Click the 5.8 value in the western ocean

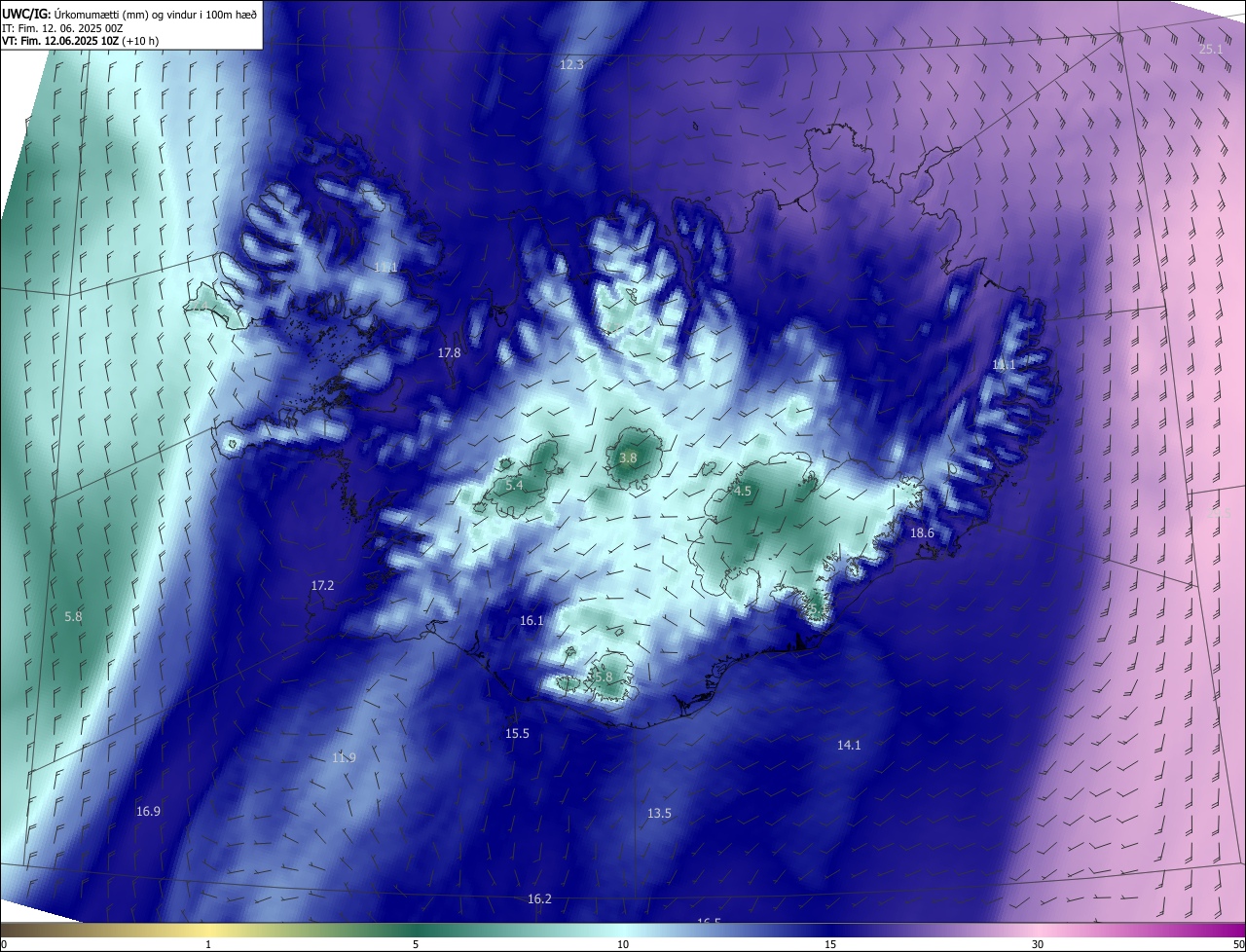[73, 616]
